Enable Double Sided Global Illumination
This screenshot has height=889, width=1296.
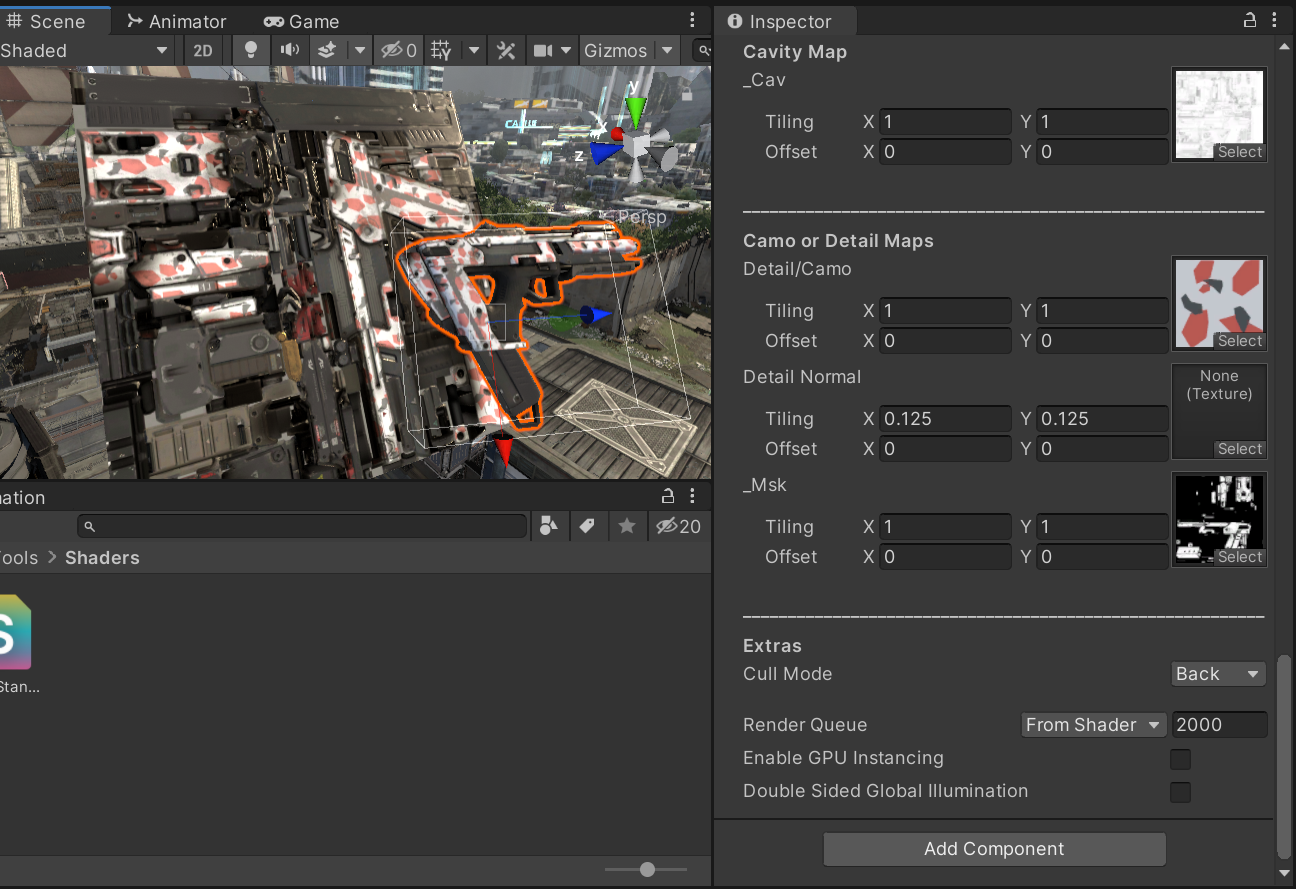coord(1180,792)
